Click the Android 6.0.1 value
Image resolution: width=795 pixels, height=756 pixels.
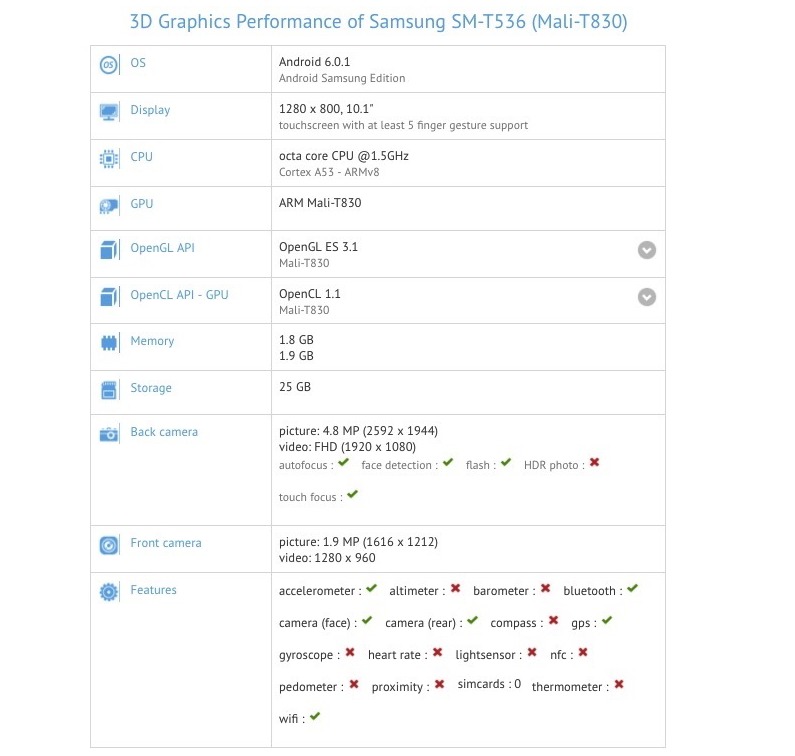[314, 62]
